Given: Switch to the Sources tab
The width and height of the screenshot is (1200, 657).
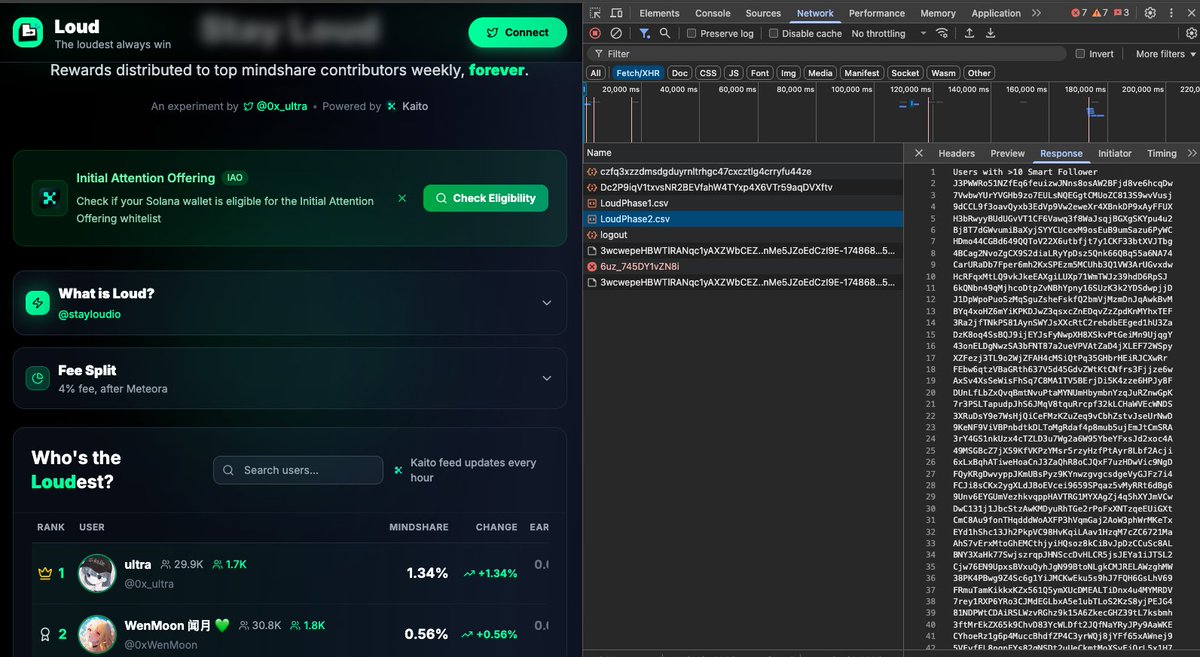Looking at the screenshot, I should (x=763, y=13).
